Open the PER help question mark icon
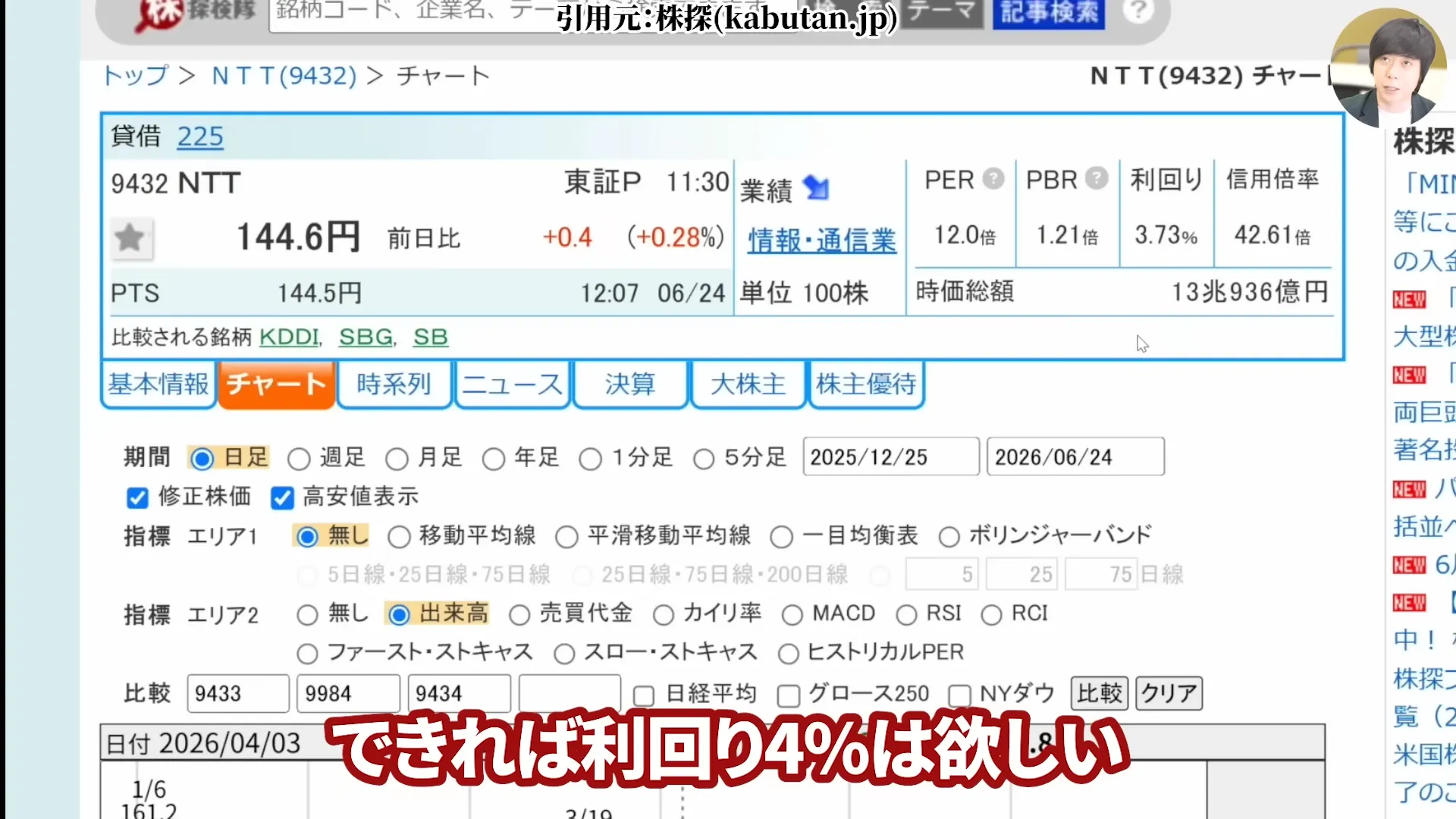 coord(993,179)
